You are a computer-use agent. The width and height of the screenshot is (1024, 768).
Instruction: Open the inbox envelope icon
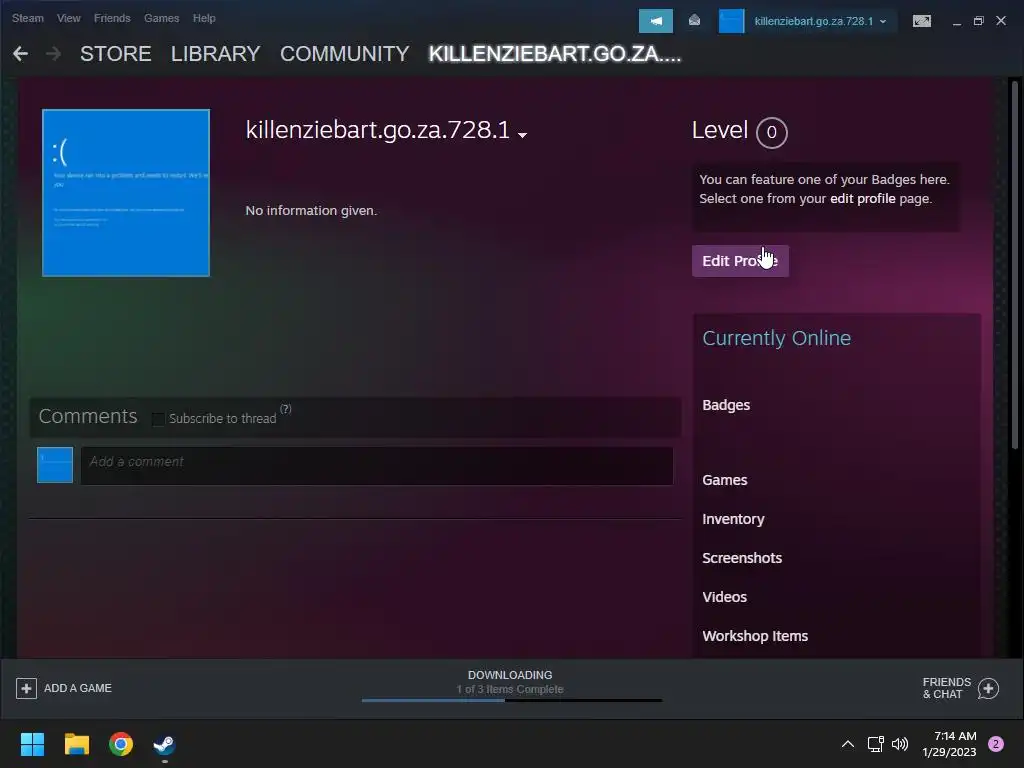(x=694, y=21)
